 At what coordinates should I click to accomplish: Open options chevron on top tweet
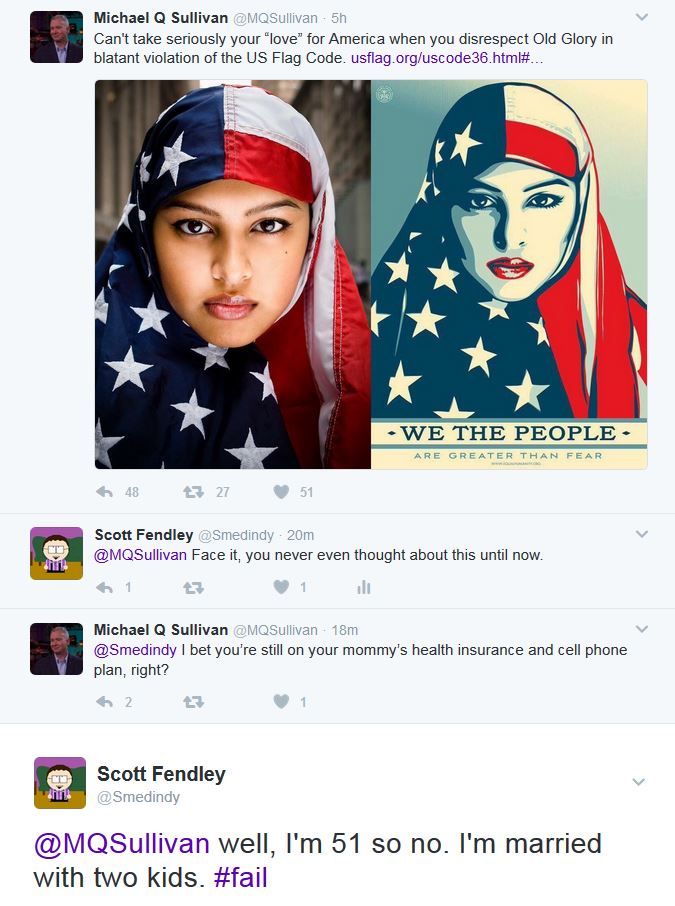point(641,17)
